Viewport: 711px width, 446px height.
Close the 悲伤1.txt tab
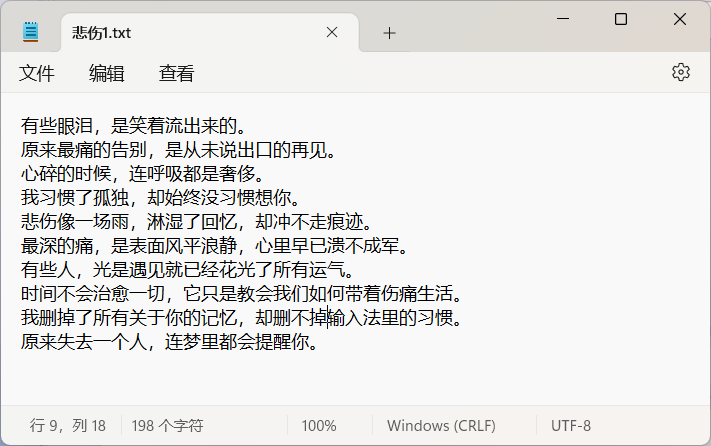coord(332,32)
